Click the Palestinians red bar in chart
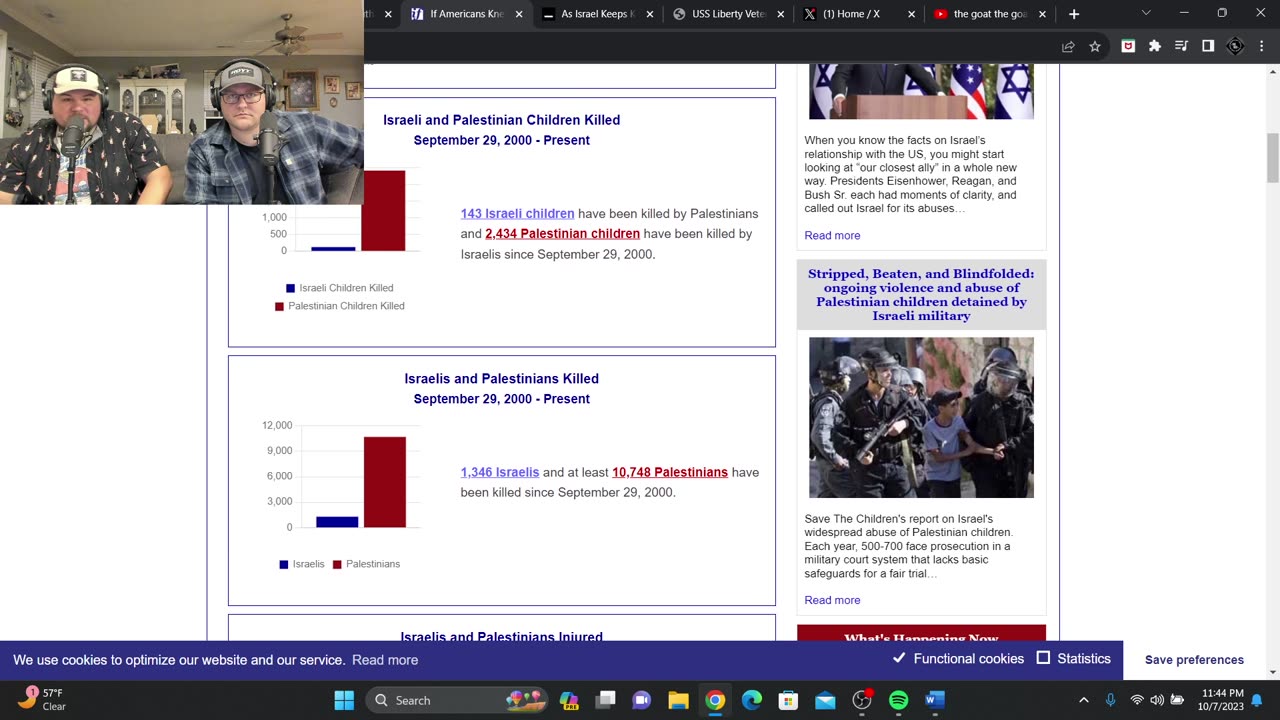 (385, 482)
